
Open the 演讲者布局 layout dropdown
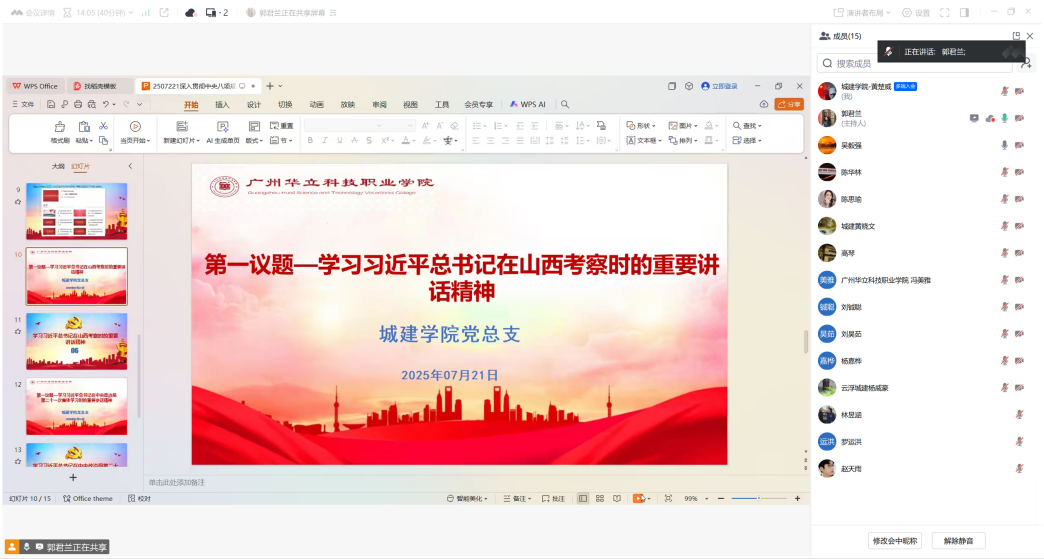[863, 13]
